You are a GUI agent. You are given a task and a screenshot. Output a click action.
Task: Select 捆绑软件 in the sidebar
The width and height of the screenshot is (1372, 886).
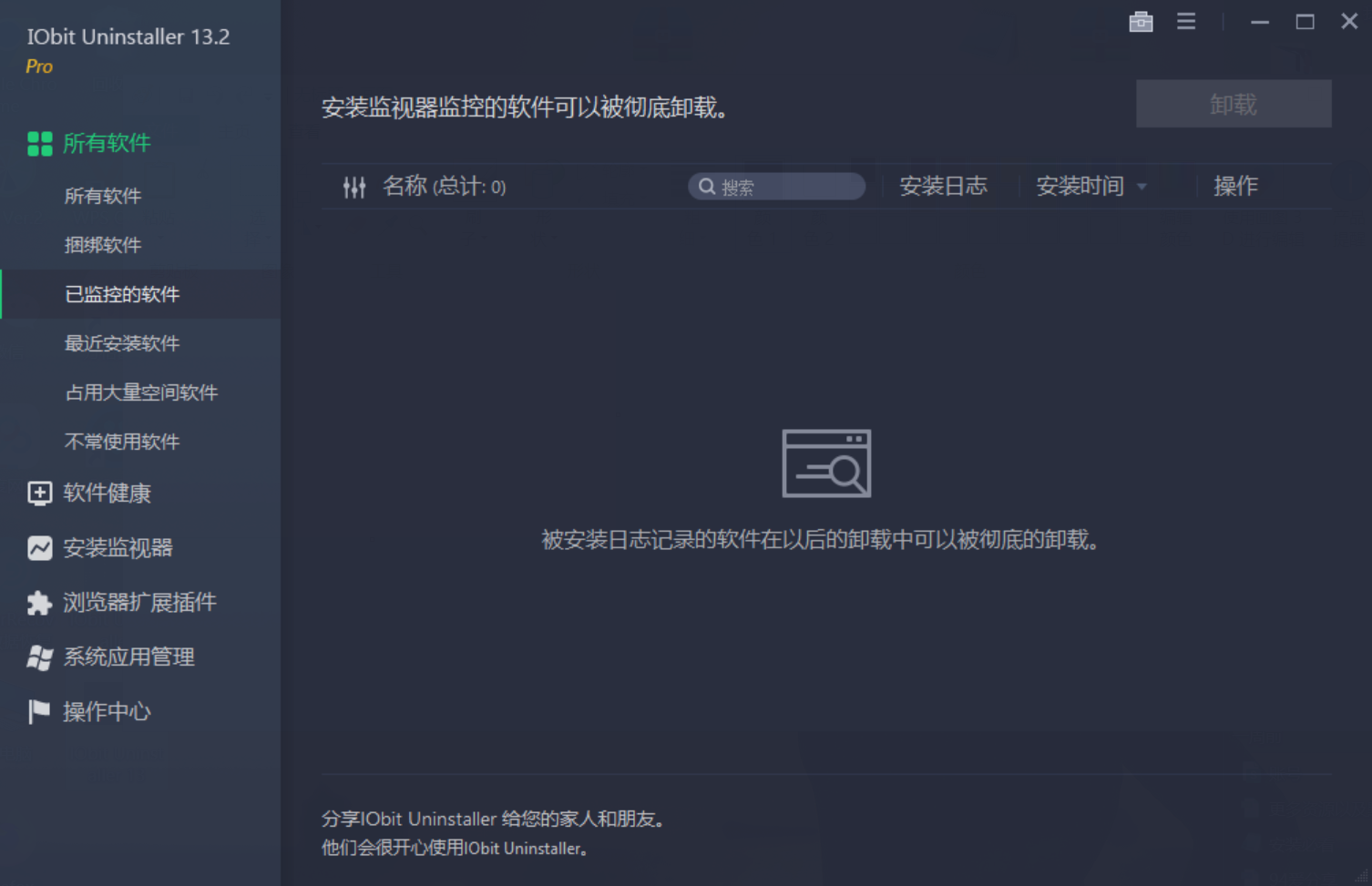(x=103, y=245)
